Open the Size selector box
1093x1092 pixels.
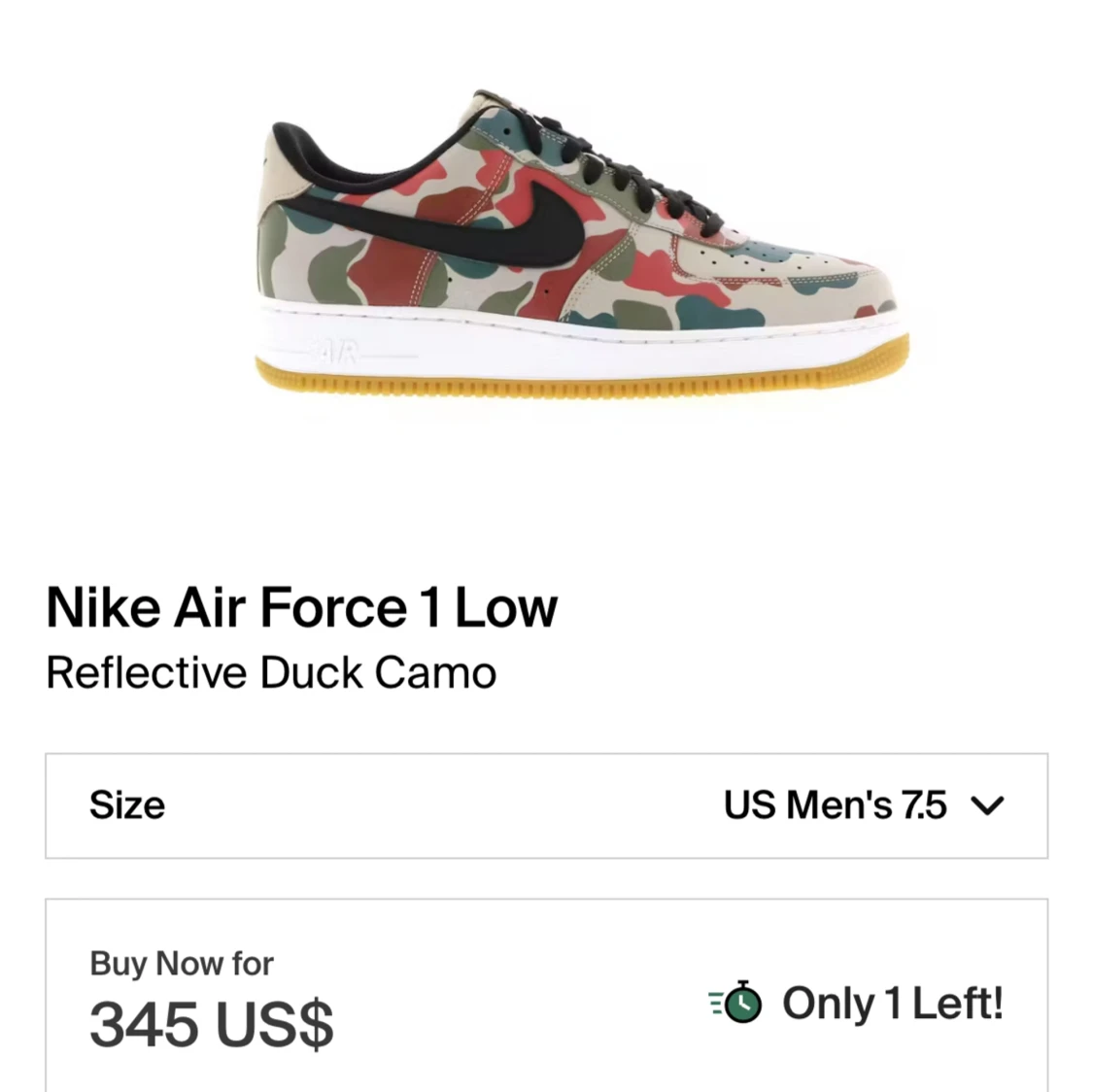[546, 805]
